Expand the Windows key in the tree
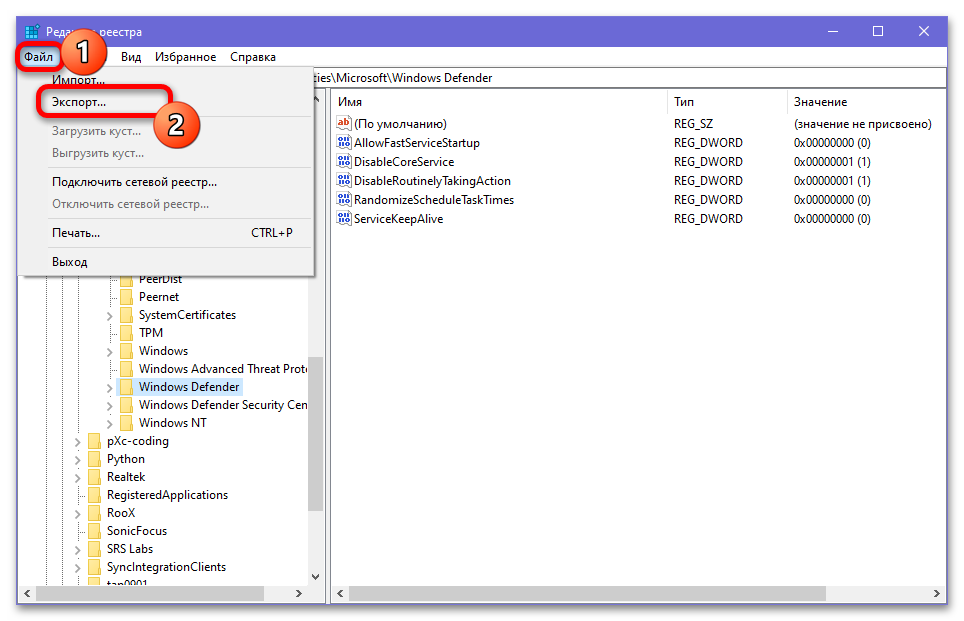Image resolution: width=964 pixels, height=621 pixels. pos(109,352)
